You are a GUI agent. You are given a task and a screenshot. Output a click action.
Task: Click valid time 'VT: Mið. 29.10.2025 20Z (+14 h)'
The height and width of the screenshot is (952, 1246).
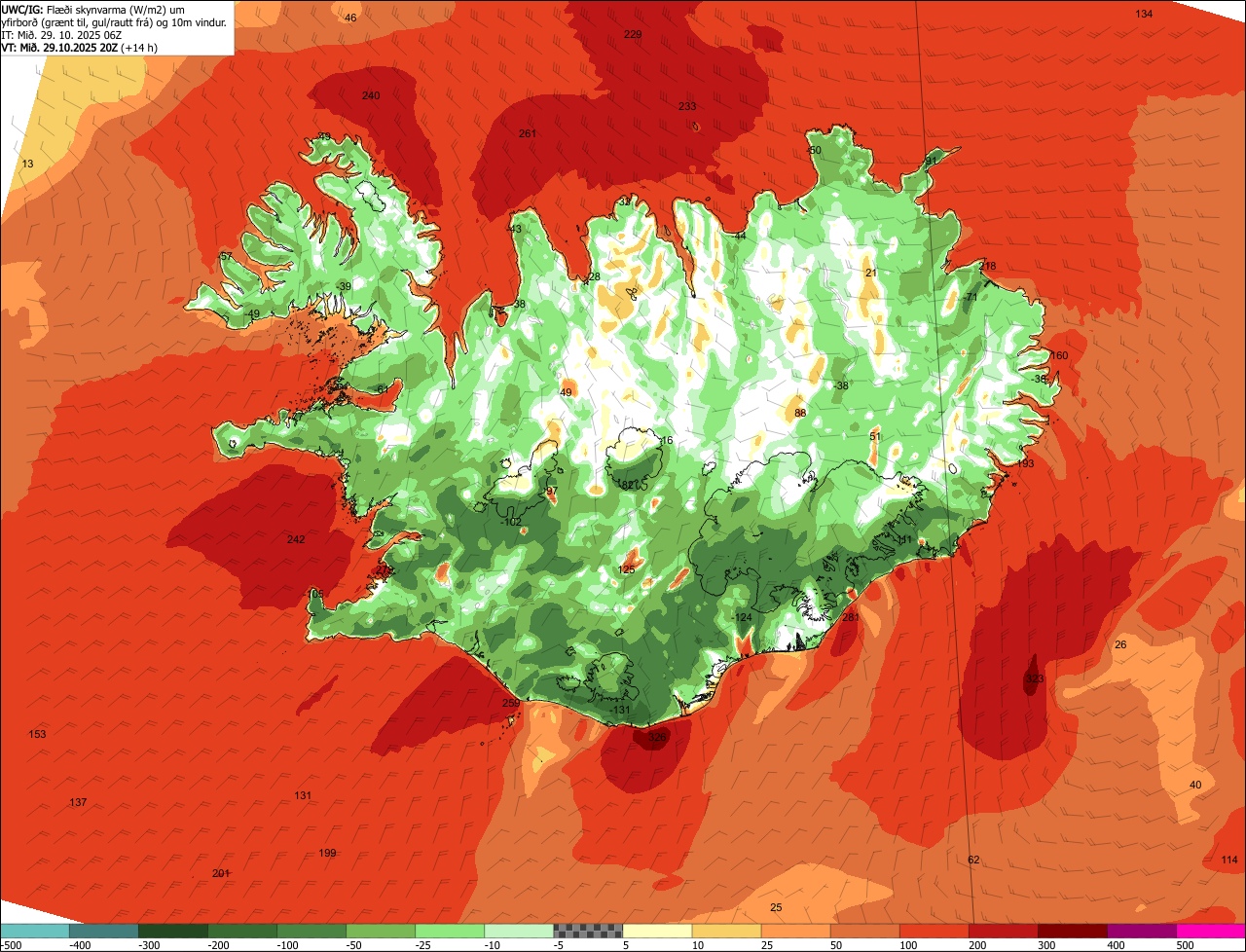point(80,48)
